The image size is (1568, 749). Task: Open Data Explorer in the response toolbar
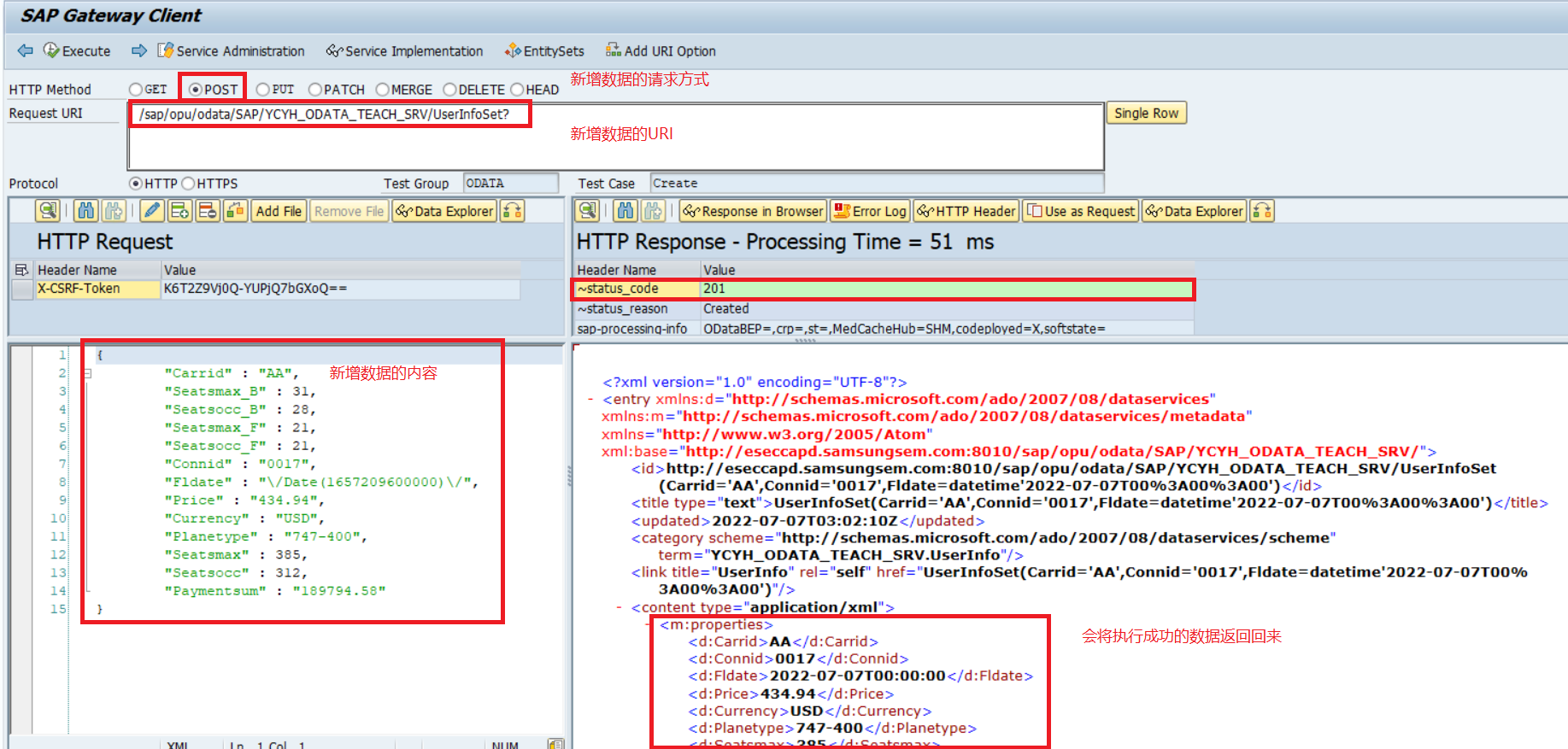click(x=1195, y=211)
